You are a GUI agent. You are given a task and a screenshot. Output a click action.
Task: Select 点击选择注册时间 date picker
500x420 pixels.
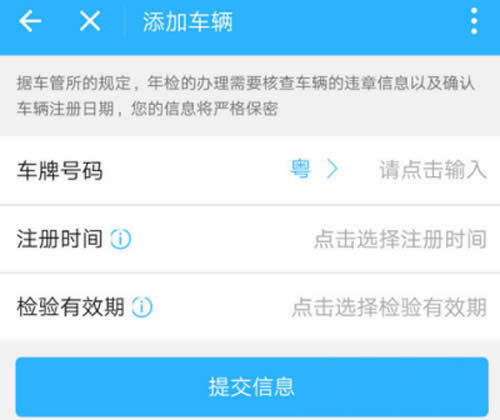point(400,239)
